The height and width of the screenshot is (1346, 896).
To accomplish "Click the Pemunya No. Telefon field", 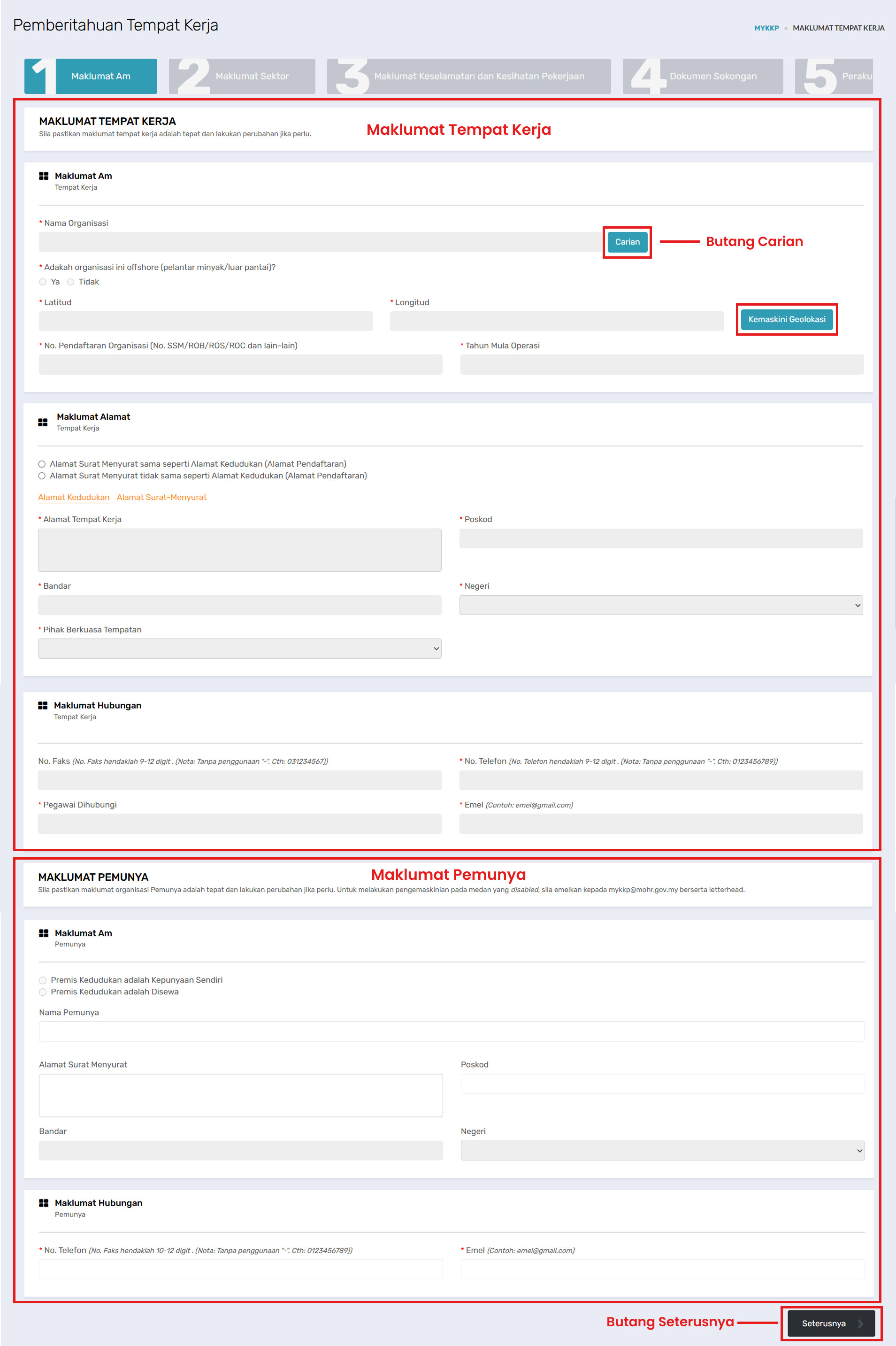I will (241, 1269).
